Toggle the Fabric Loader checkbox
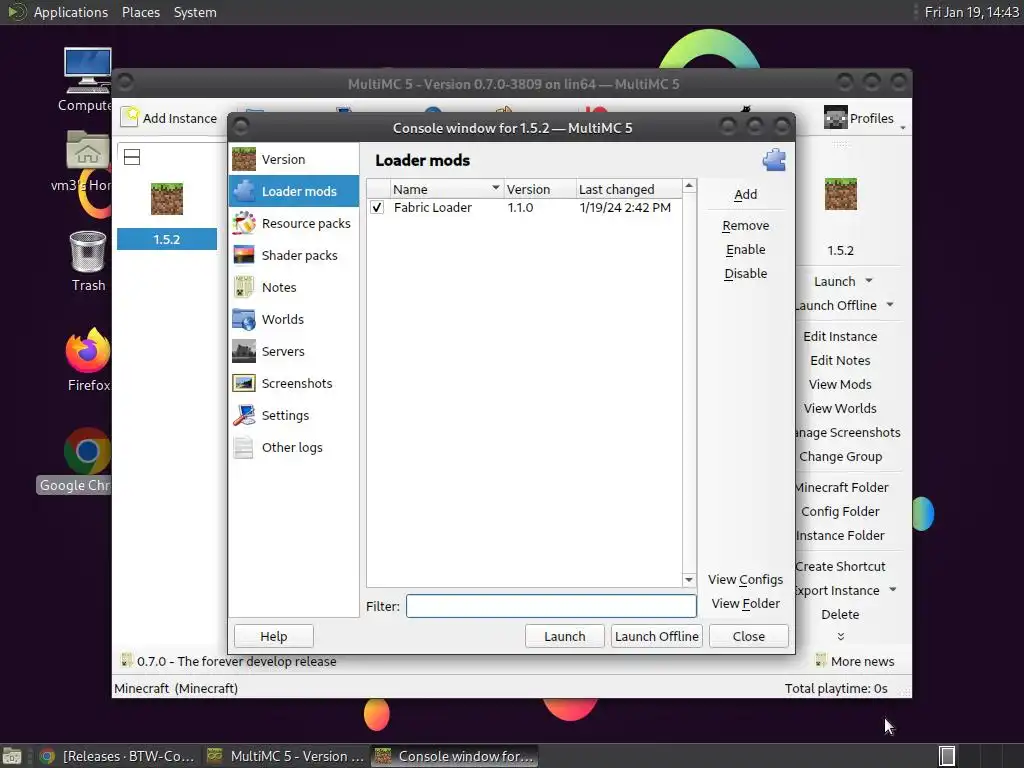This screenshot has height=768, width=1024. [377, 208]
